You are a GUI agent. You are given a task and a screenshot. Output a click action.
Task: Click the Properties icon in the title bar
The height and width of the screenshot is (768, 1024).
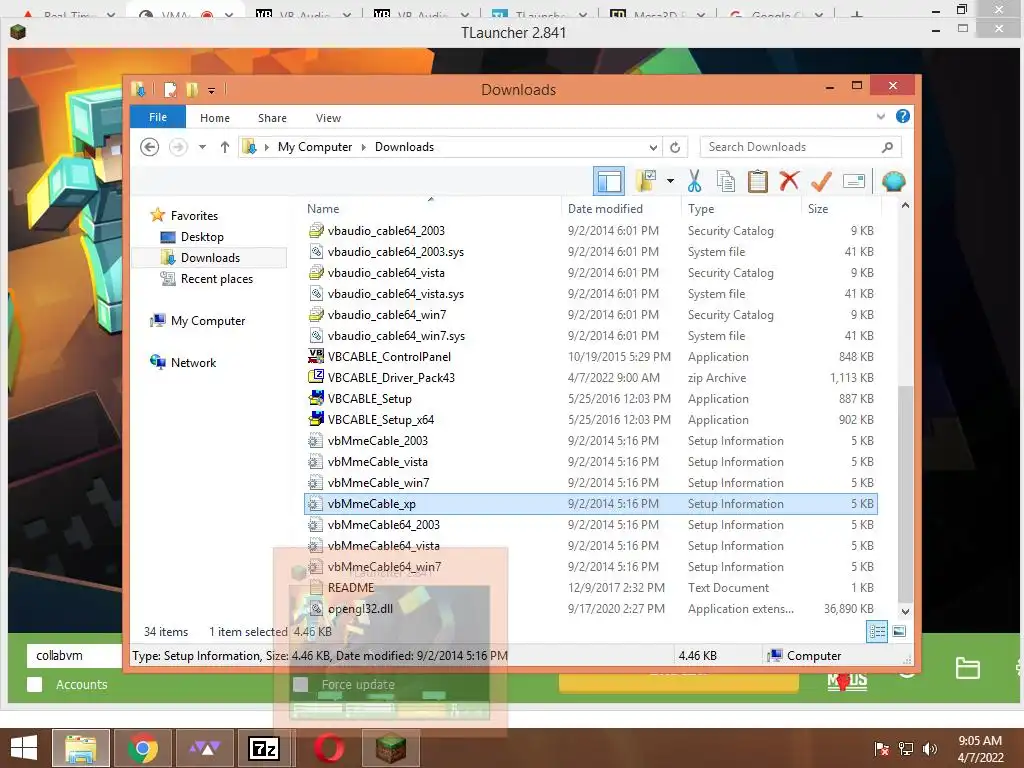pyautogui.click(x=170, y=89)
